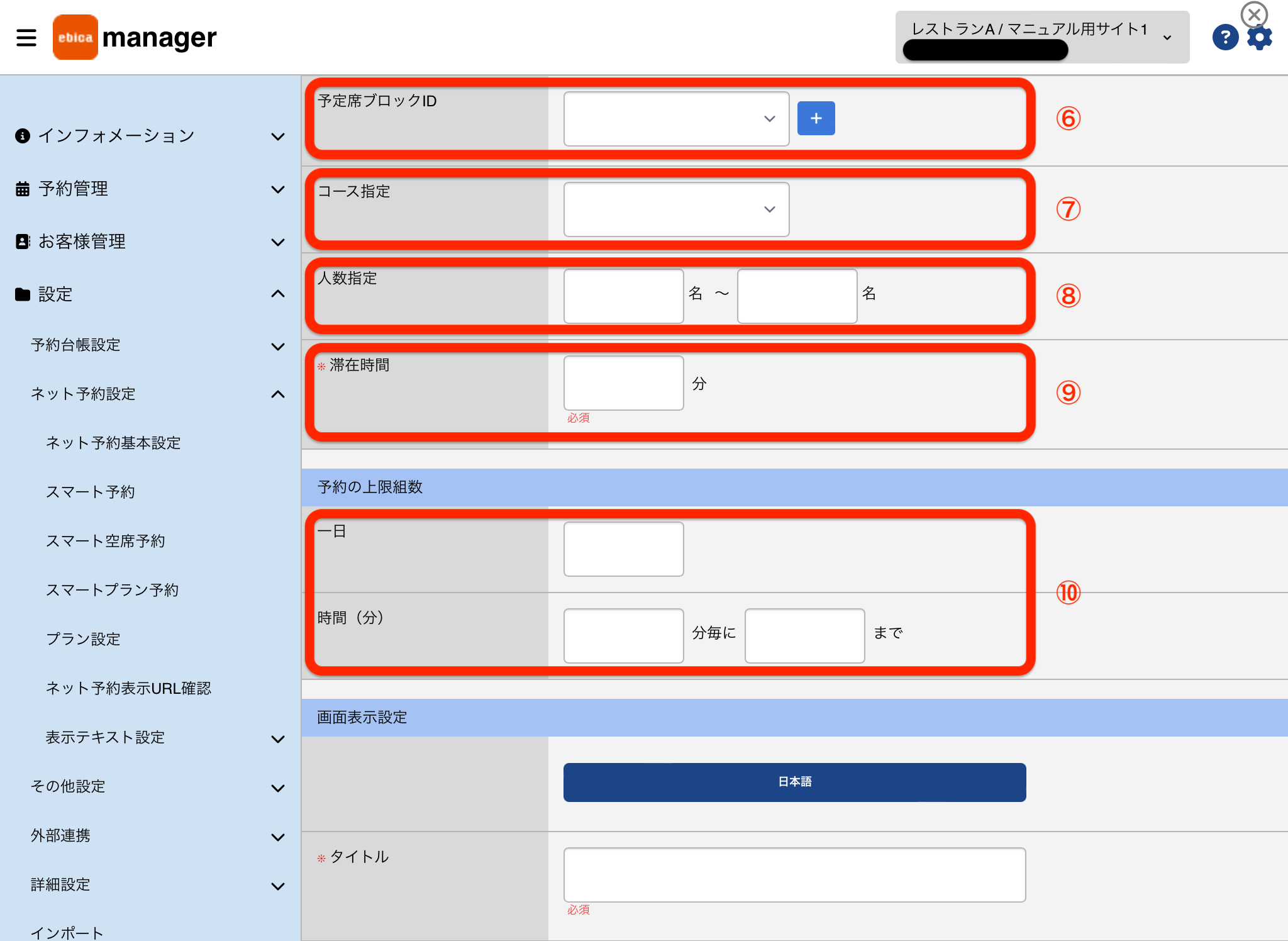Image resolution: width=1288 pixels, height=941 pixels.
Task: Open ネット予約表示URL確認 link
Action: 128,688
